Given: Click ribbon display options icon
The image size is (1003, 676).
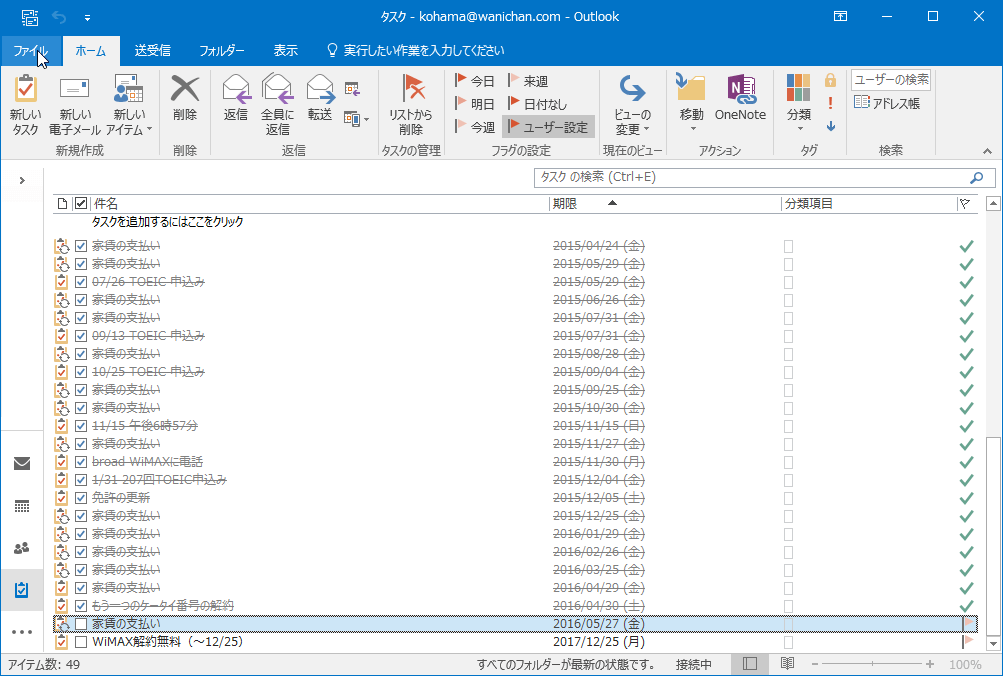Looking at the screenshot, I should (x=840, y=17).
